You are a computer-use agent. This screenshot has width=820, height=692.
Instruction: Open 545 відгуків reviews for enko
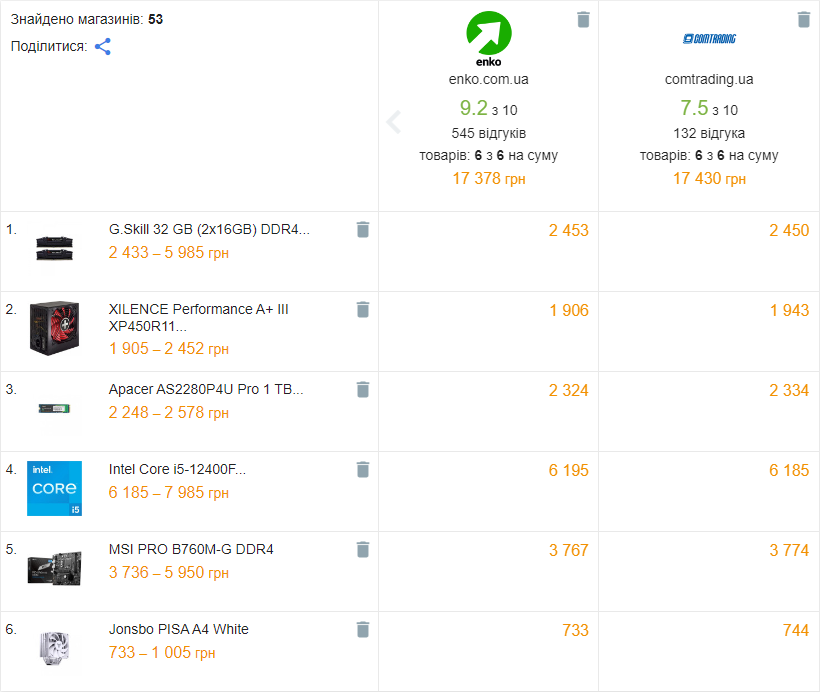pos(488,133)
